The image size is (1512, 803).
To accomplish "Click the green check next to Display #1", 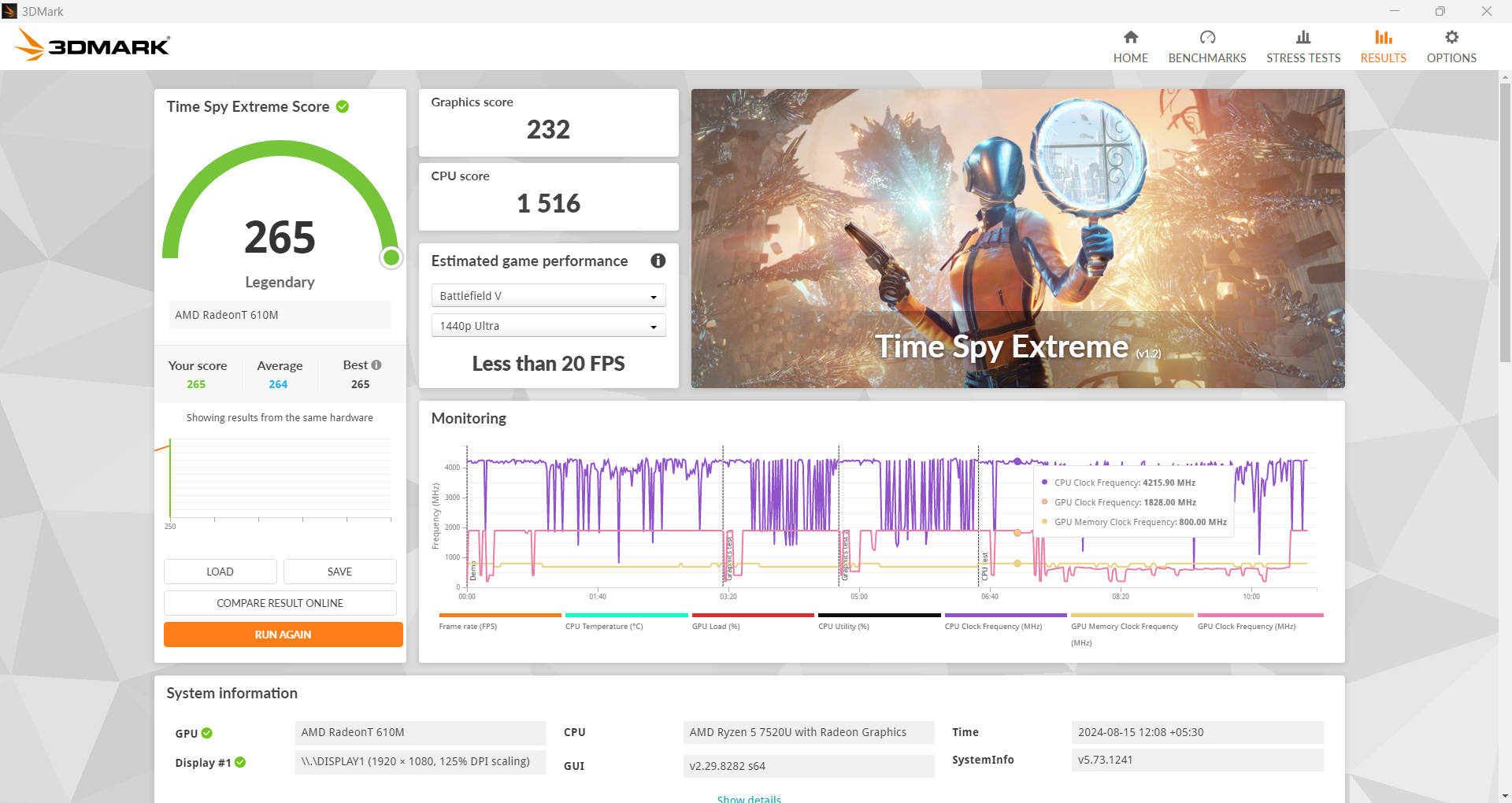I will click(240, 762).
